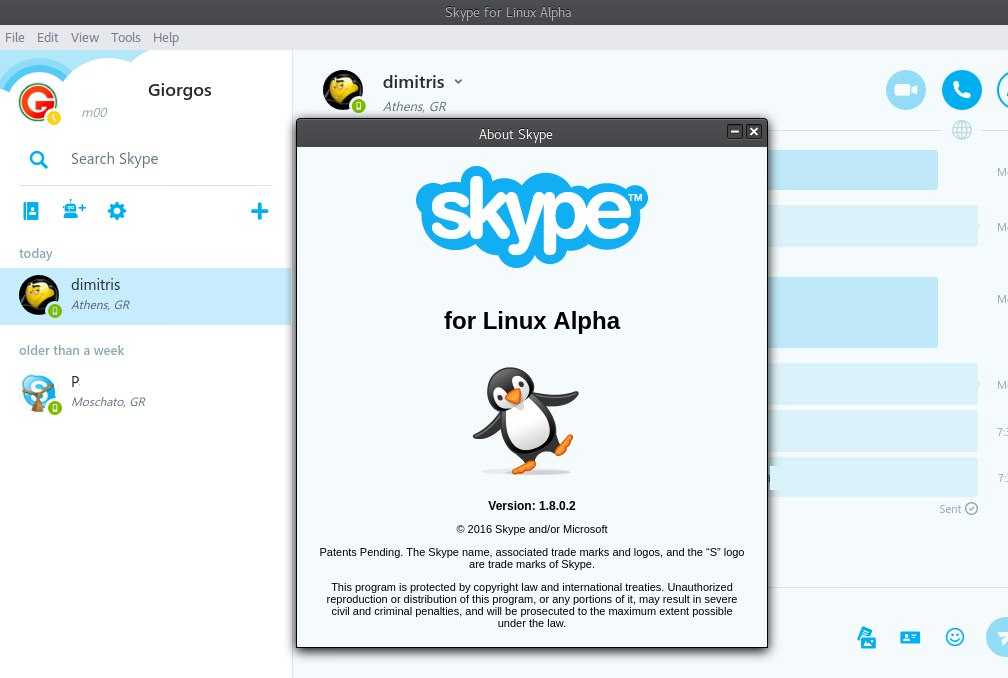The image size is (1008, 678).
Task: Click the 'older than a week' label
Action: pyautogui.click(x=71, y=351)
